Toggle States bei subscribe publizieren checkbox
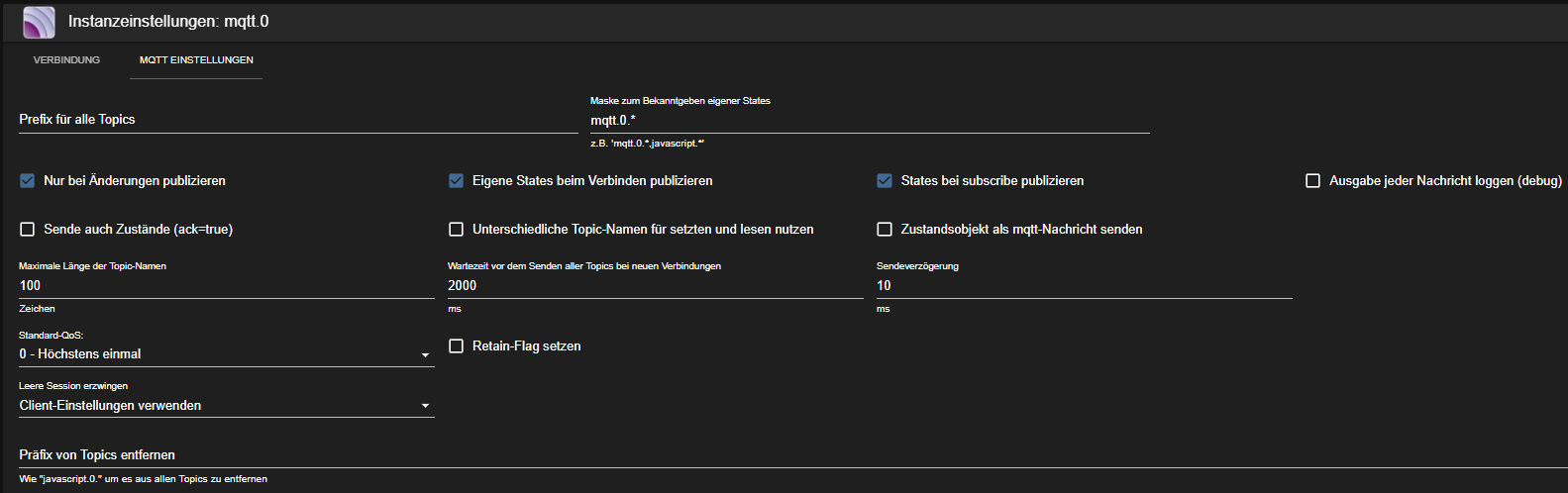 885,181
